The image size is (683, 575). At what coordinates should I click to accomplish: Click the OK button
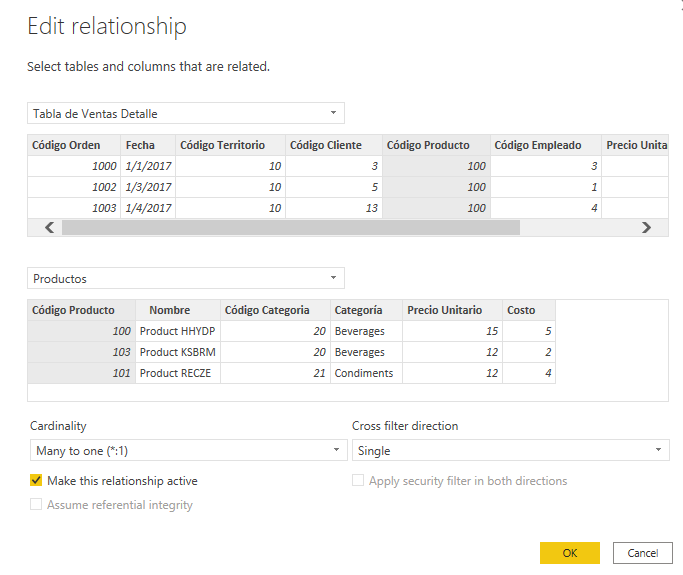569,553
